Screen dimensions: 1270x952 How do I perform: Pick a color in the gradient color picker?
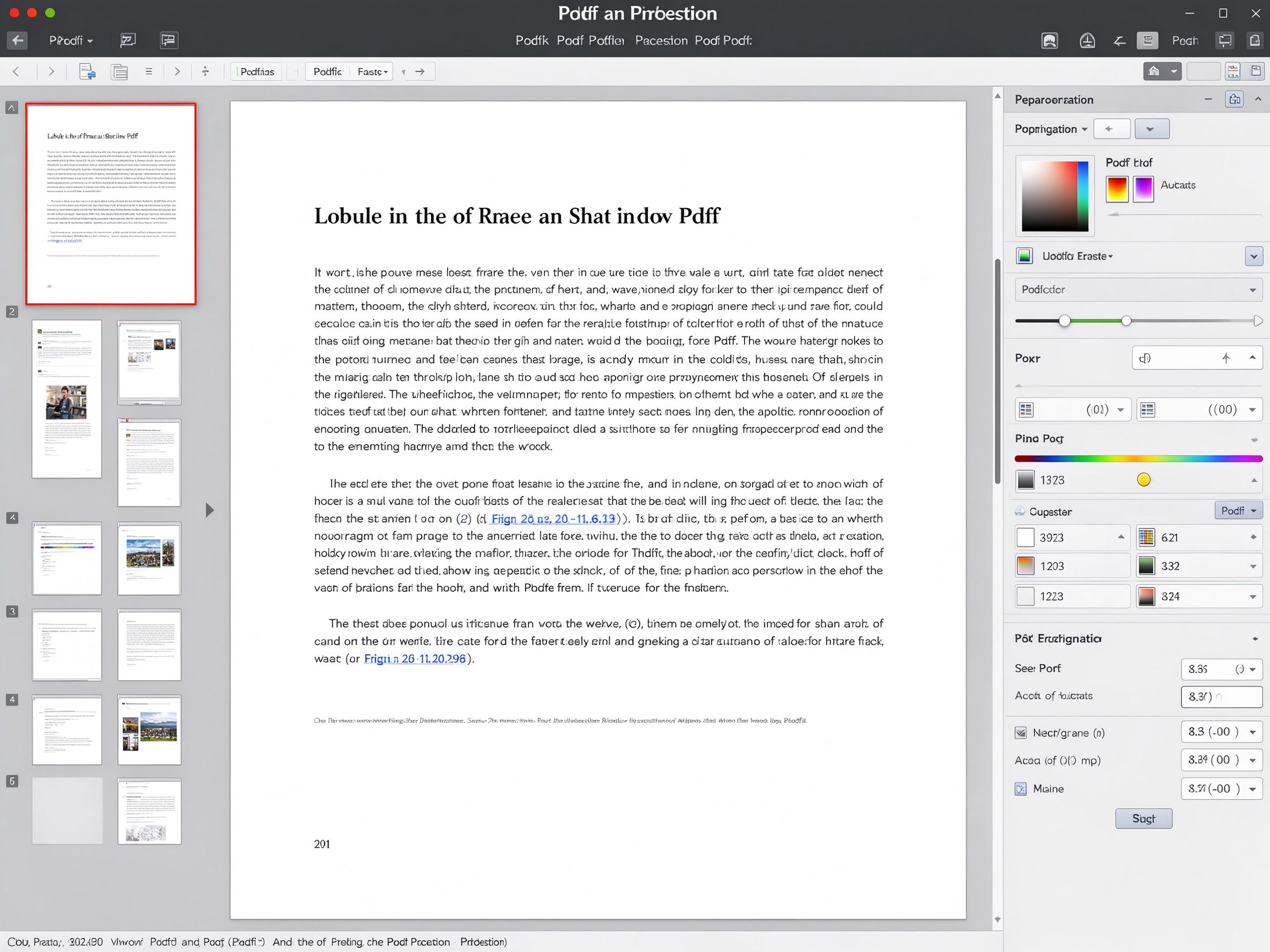(x=1055, y=197)
